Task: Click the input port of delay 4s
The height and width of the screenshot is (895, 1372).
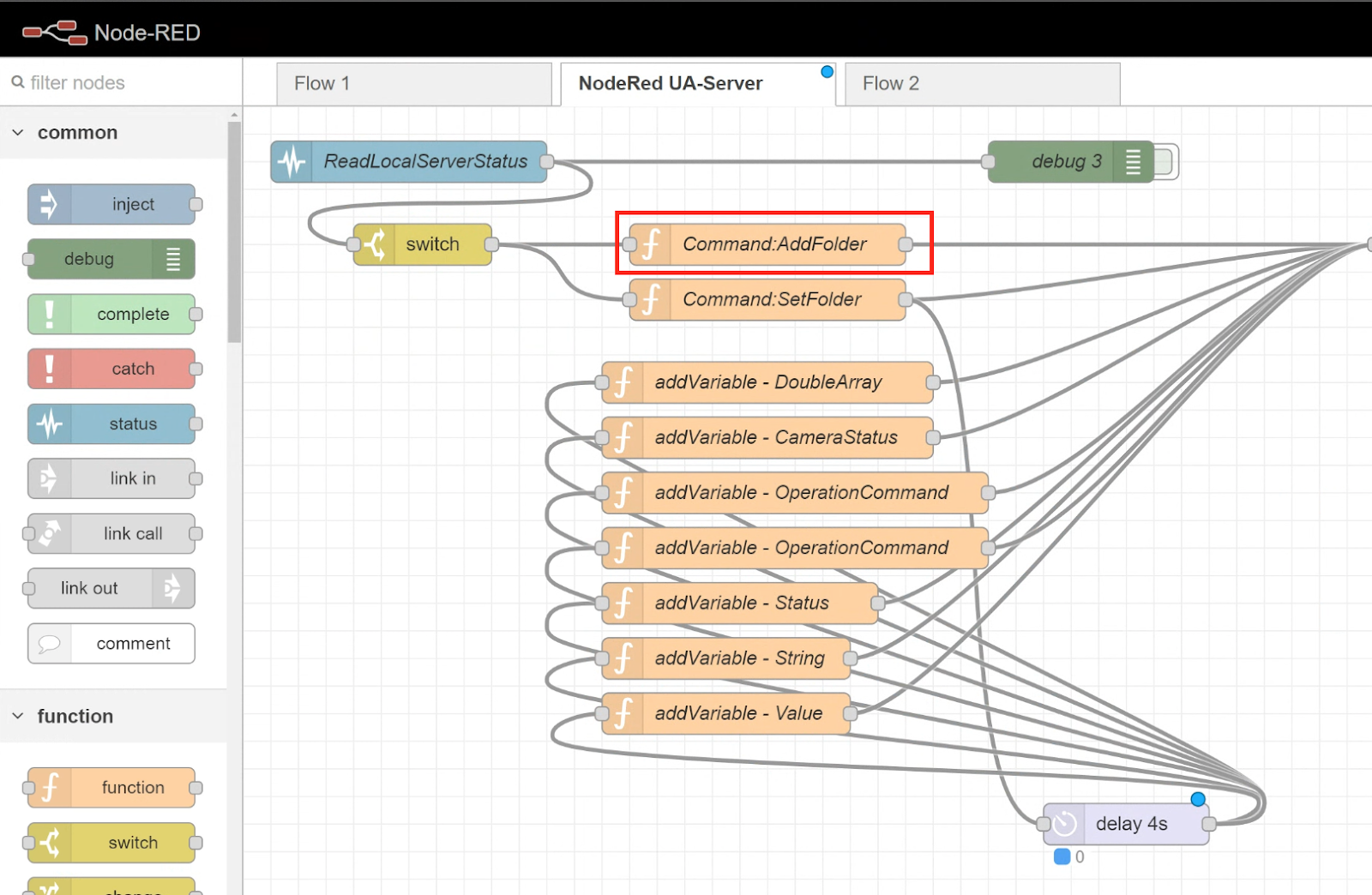Action: 1044,824
